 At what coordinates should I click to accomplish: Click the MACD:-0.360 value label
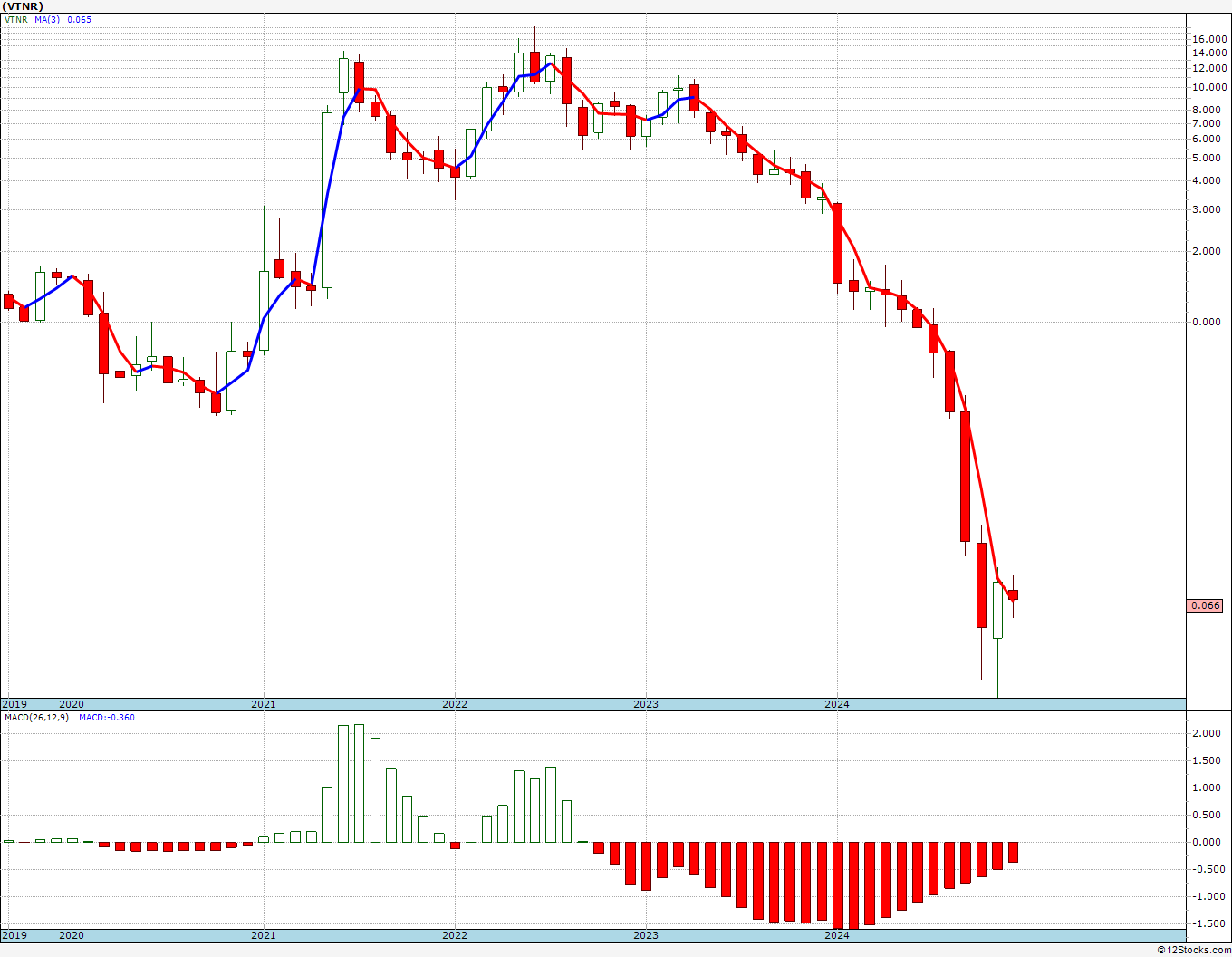coord(107,717)
